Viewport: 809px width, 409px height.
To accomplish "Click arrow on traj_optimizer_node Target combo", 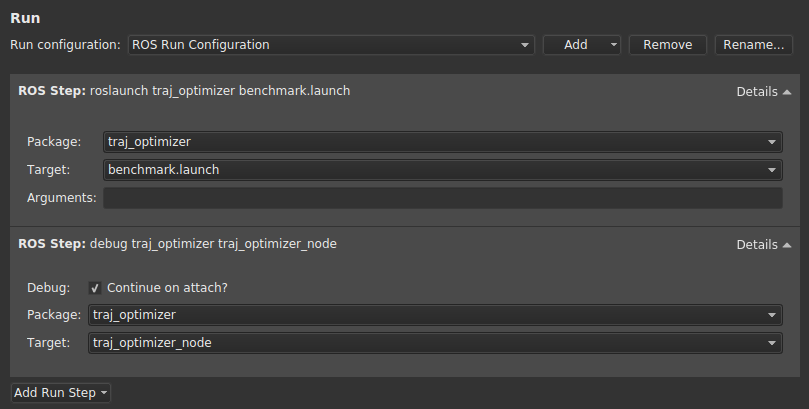I will click(x=772, y=343).
